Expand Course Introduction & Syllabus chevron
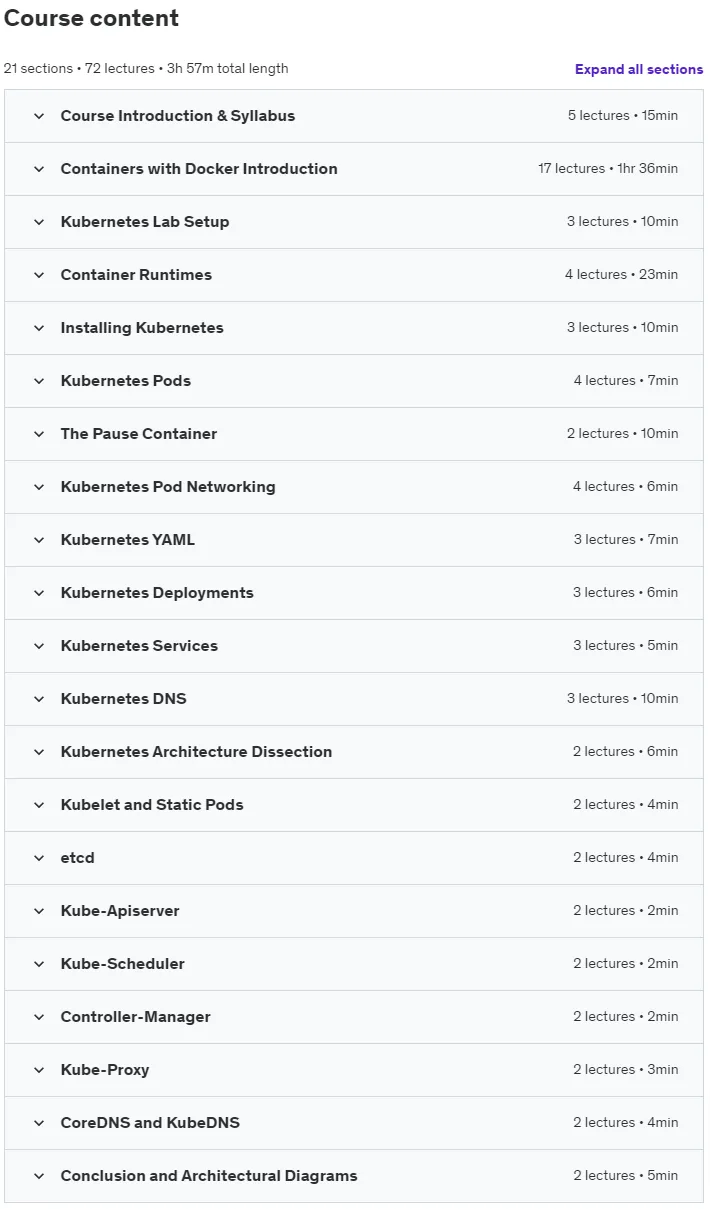The height and width of the screenshot is (1209, 710). [39, 116]
